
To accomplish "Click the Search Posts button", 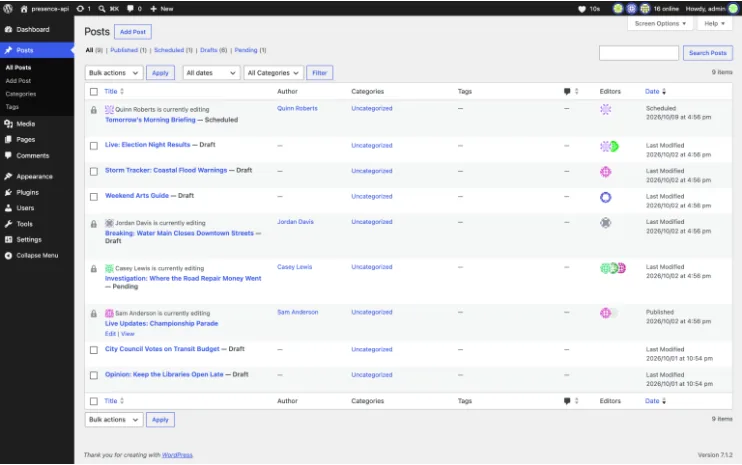I will 707,53.
